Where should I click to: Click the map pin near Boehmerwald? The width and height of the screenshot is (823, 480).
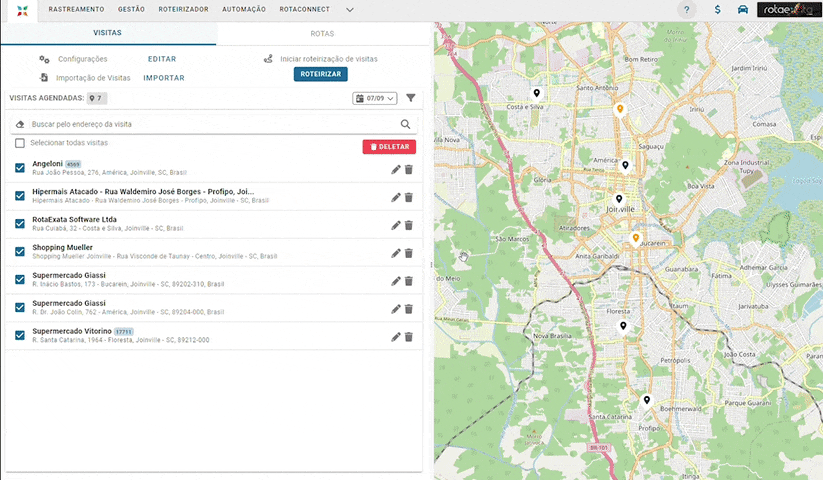tap(647, 401)
